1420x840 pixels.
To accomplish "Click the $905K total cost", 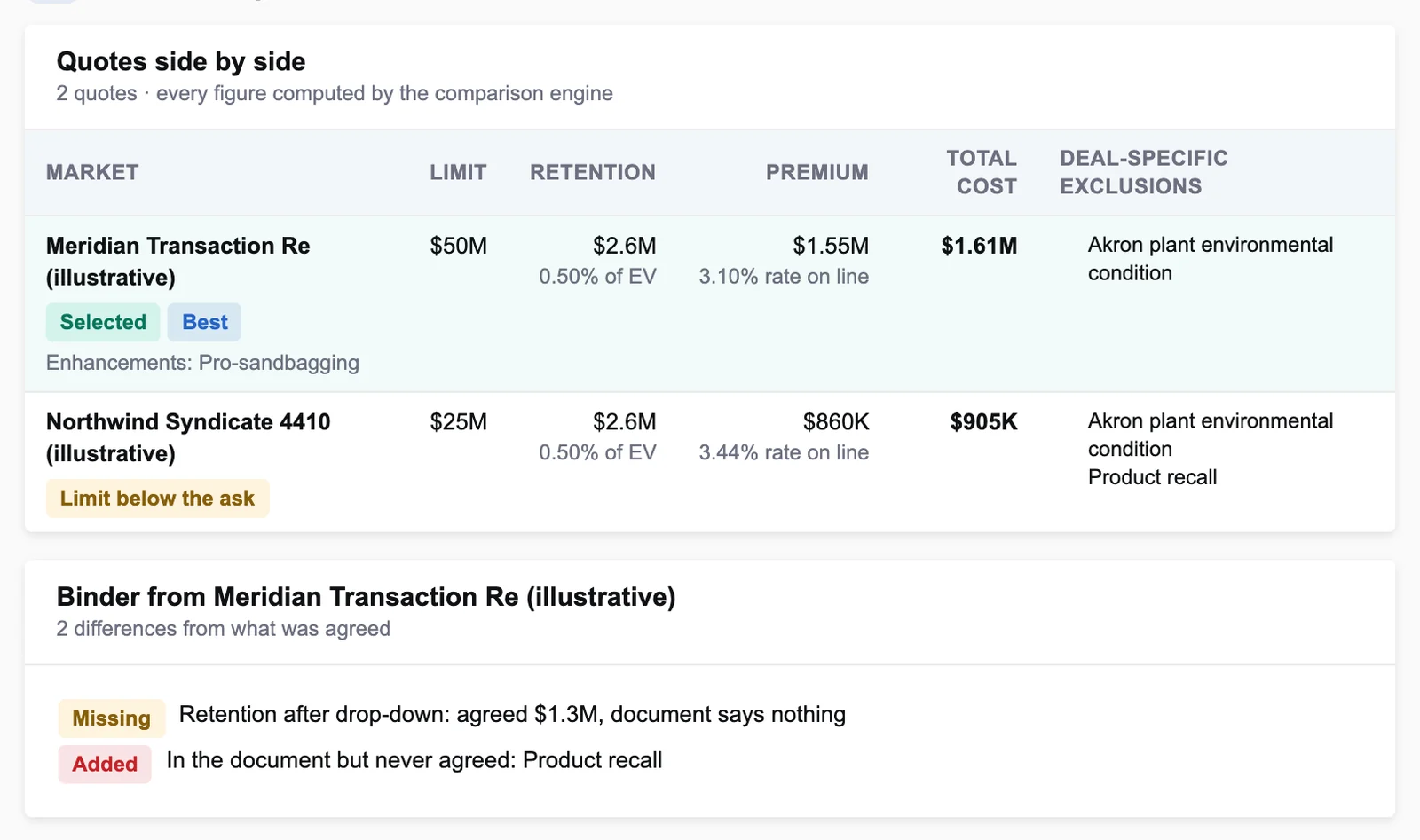I will click(x=983, y=422).
